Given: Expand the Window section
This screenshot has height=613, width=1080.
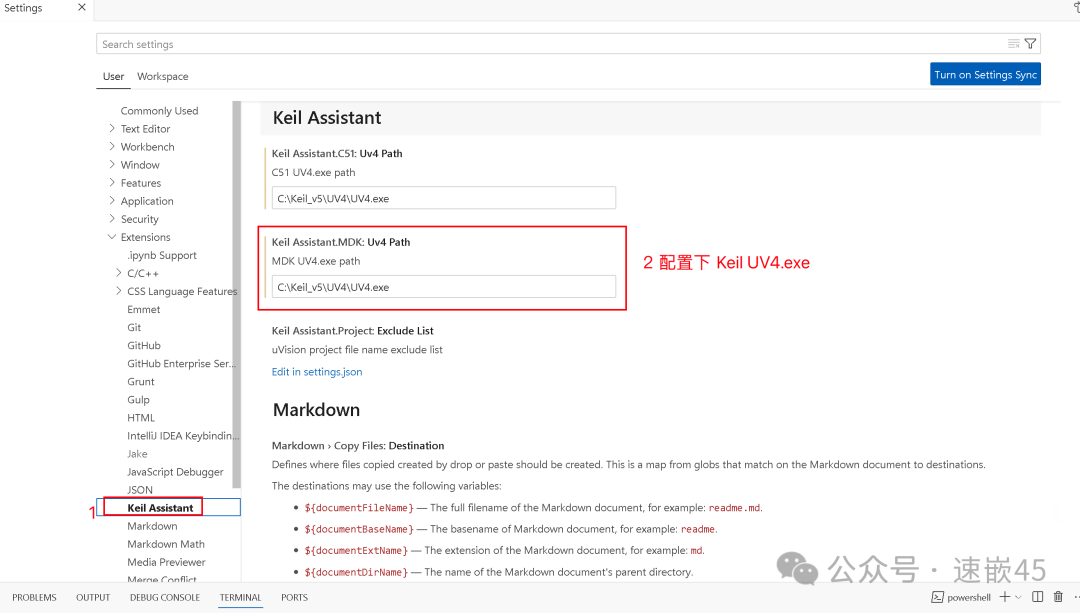Looking at the screenshot, I should click(112, 164).
